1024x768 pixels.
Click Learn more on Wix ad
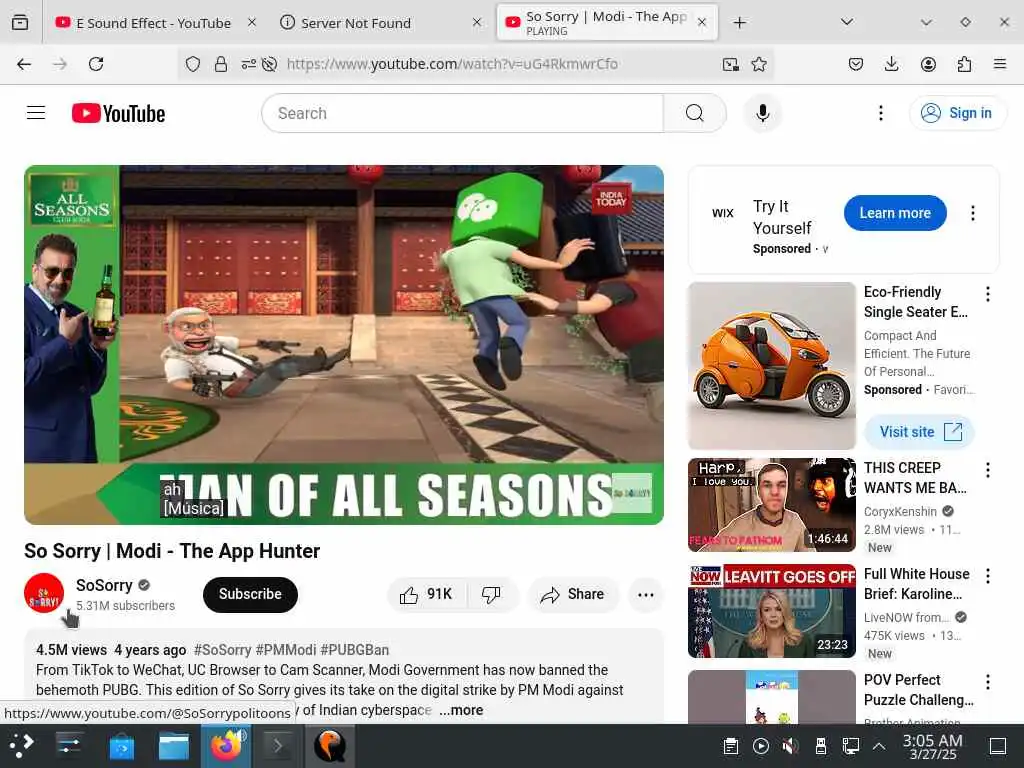click(895, 213)
